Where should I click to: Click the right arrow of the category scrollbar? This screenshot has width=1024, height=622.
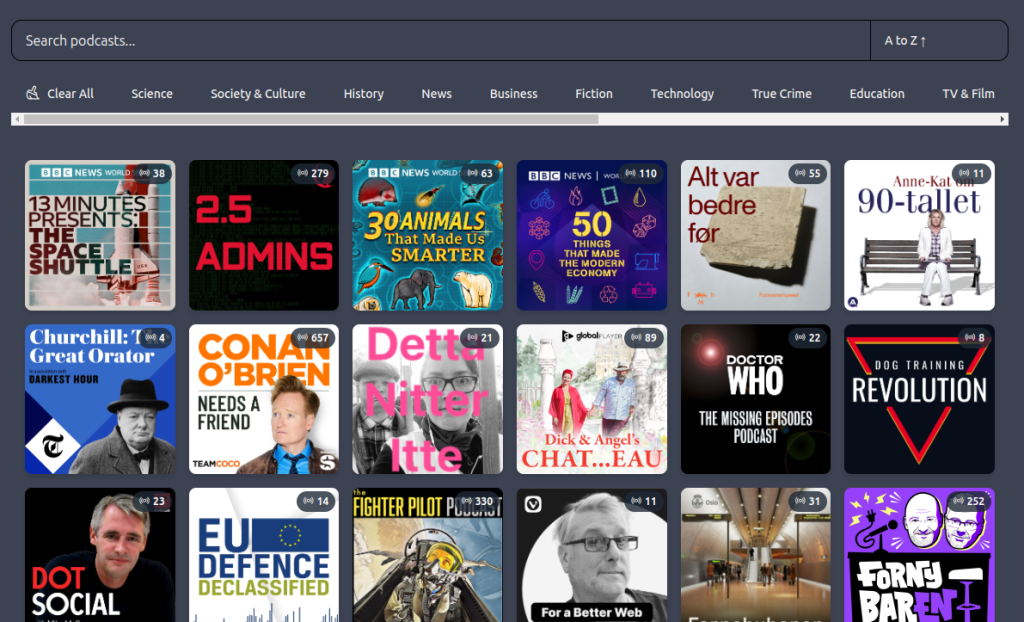(x=1003, y=119)
